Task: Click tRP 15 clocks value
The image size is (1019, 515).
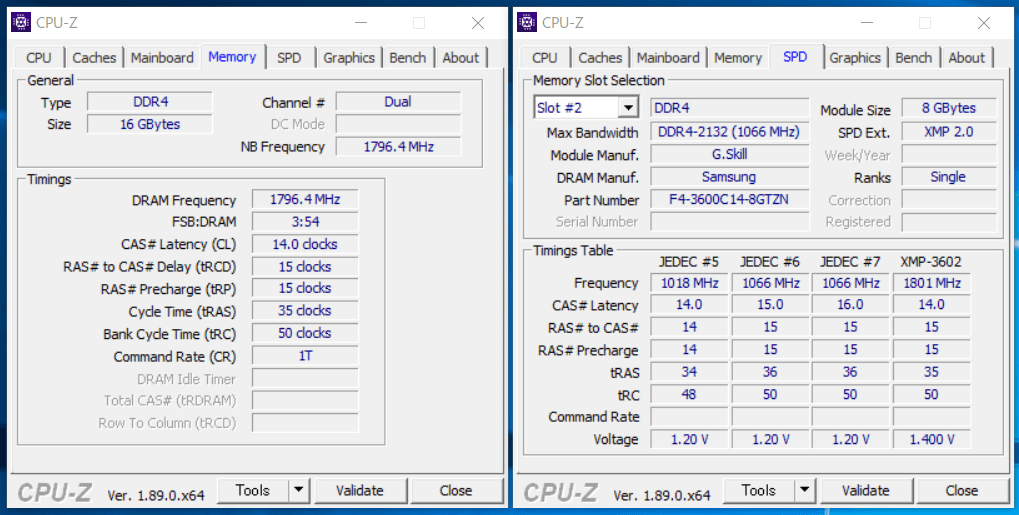Action: click(305, 288)
